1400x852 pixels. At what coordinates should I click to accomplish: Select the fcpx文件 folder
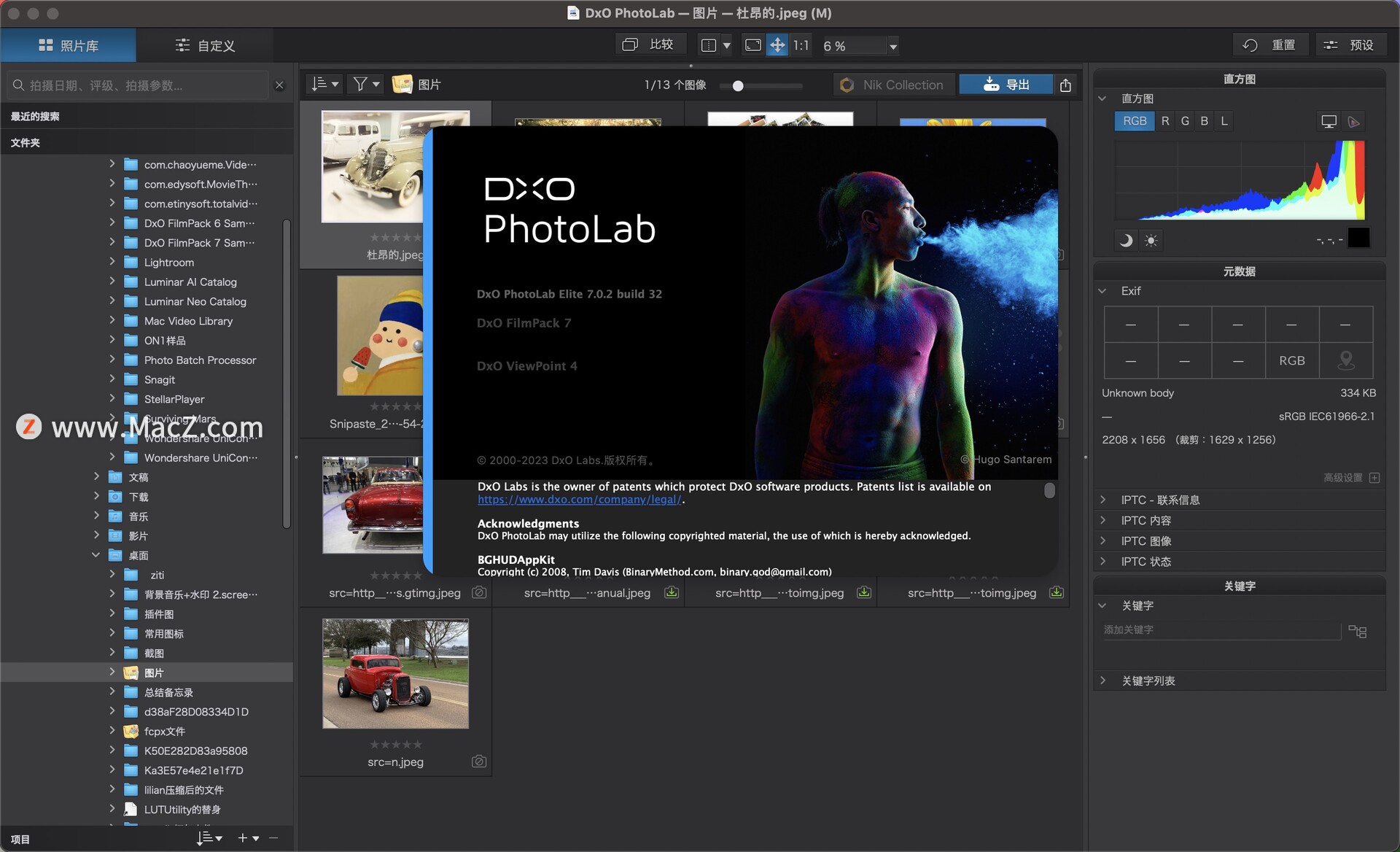tap(164, 731)
